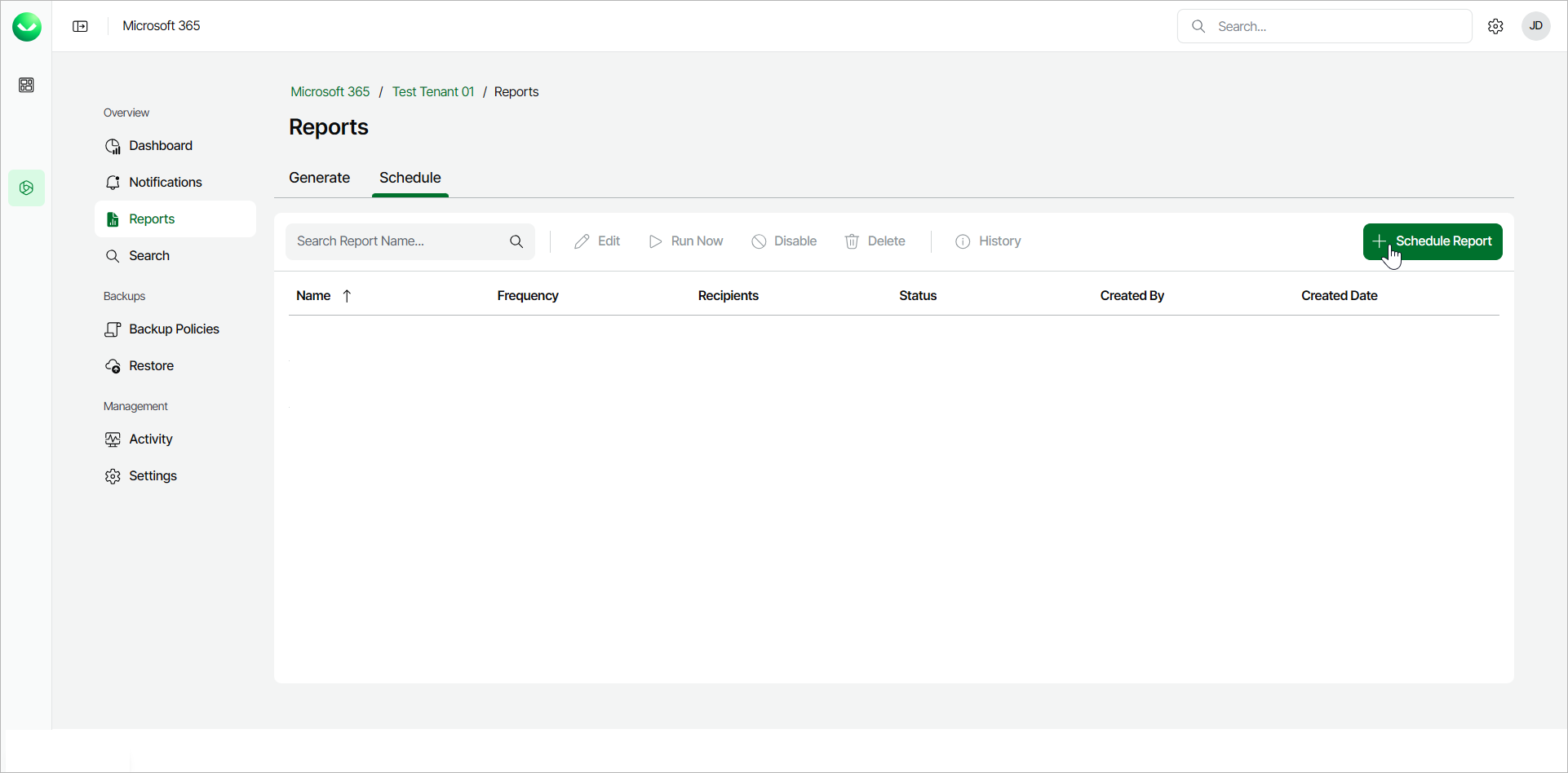The image size is (1568, 773).
Task: Go to Microsoft 365 breadcrumb link
Action: 330,91
